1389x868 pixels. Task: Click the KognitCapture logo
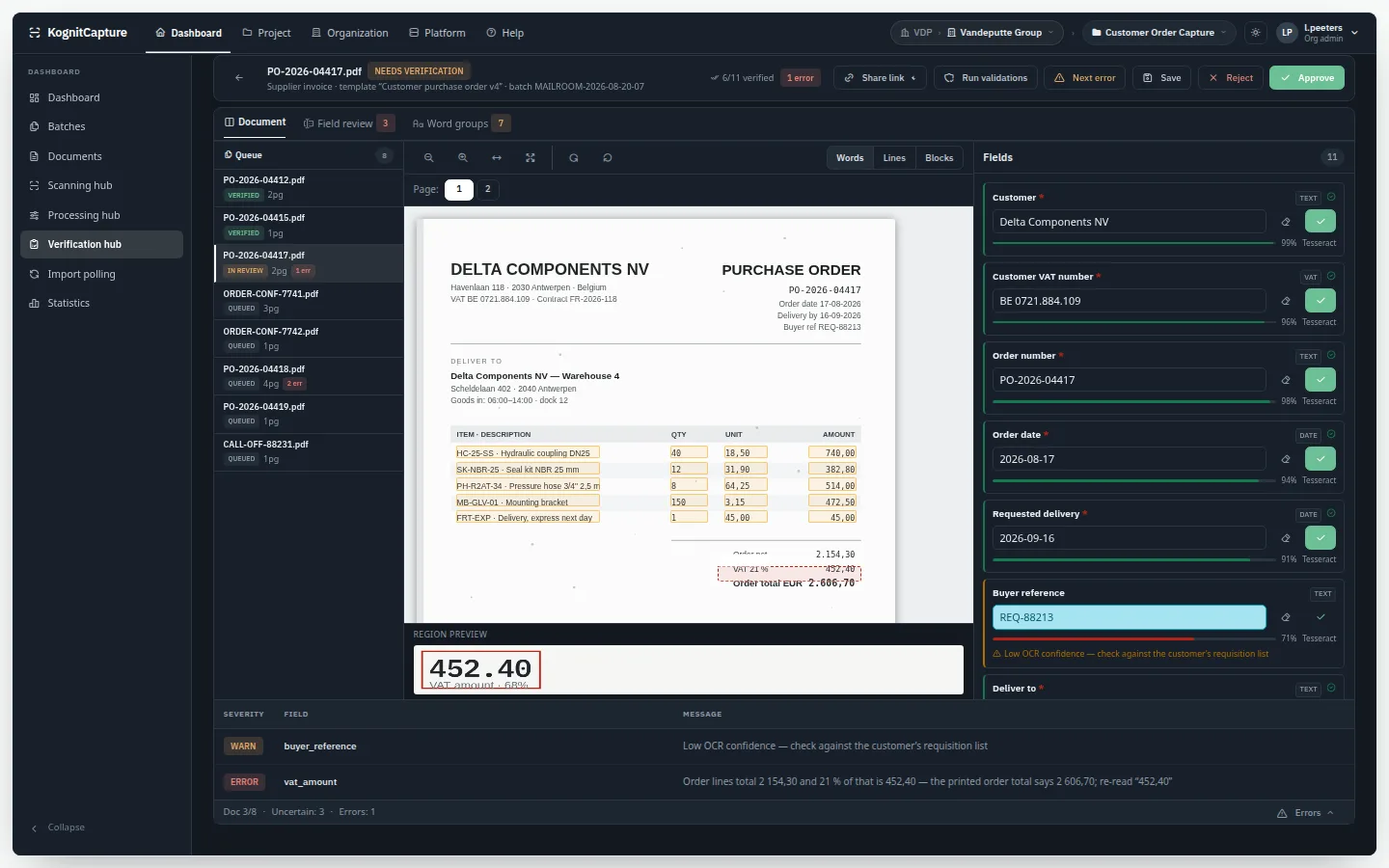(78, 33)
